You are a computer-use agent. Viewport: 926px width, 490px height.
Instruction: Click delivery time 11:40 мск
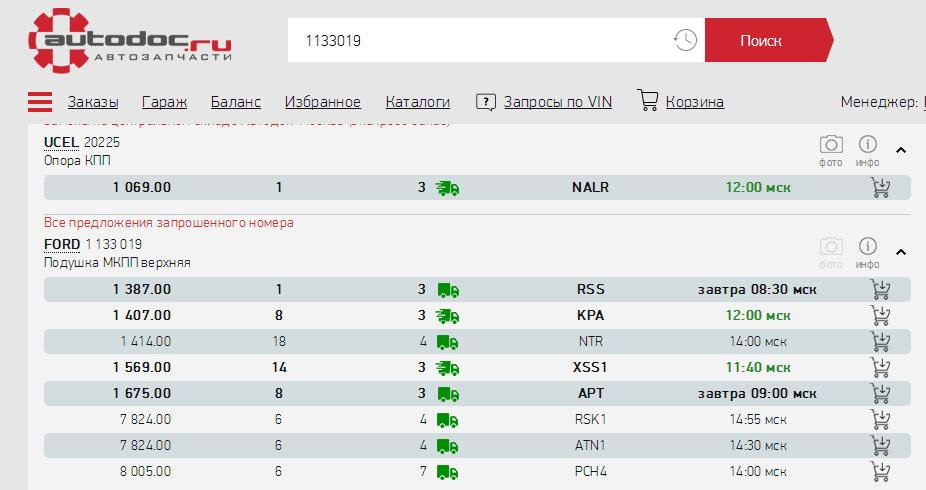coord(758,367)
